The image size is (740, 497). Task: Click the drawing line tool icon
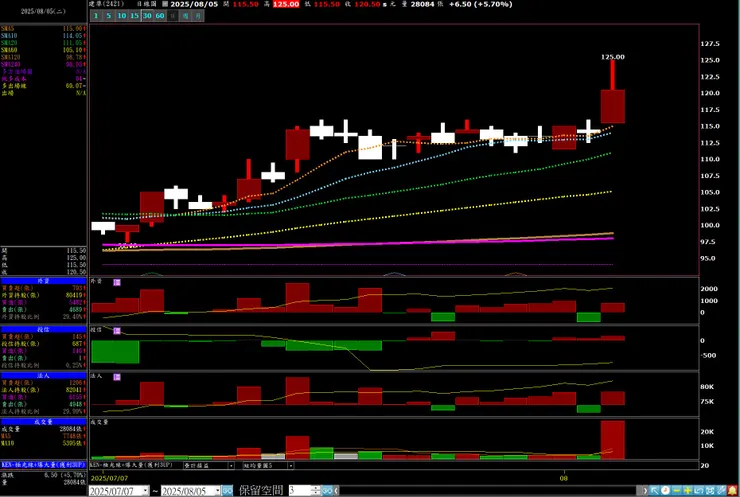click(x=721, y=491)
